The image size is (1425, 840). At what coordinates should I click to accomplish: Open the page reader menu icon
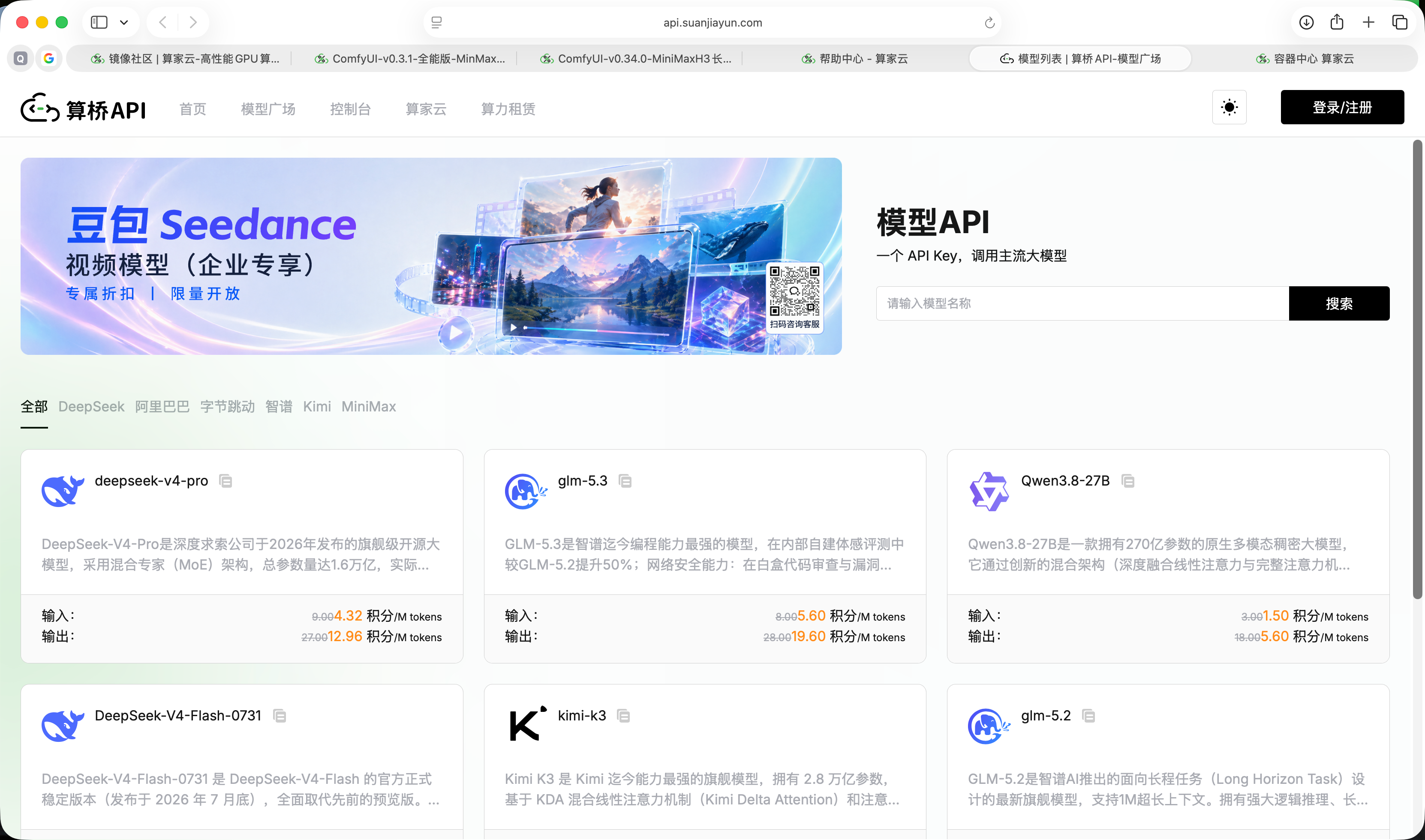pos(436,23)
